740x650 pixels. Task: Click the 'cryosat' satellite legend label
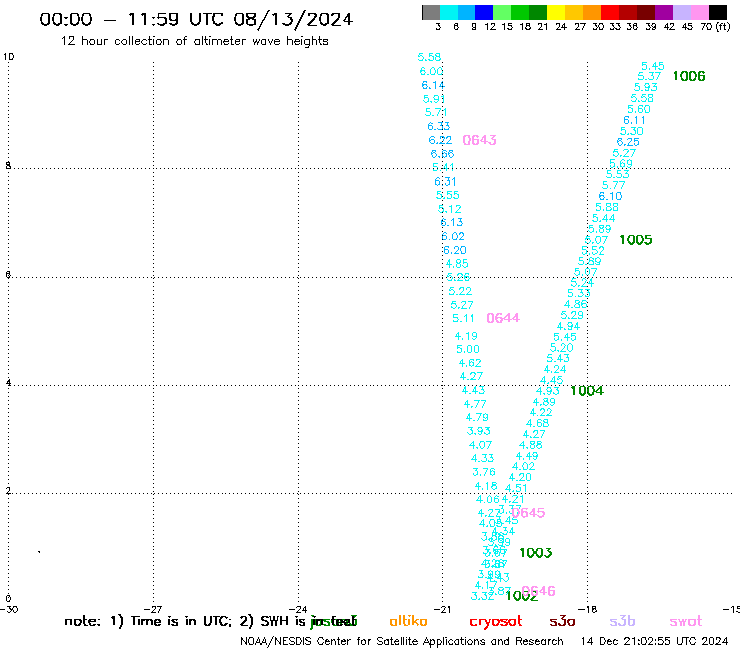pos(496,622)
